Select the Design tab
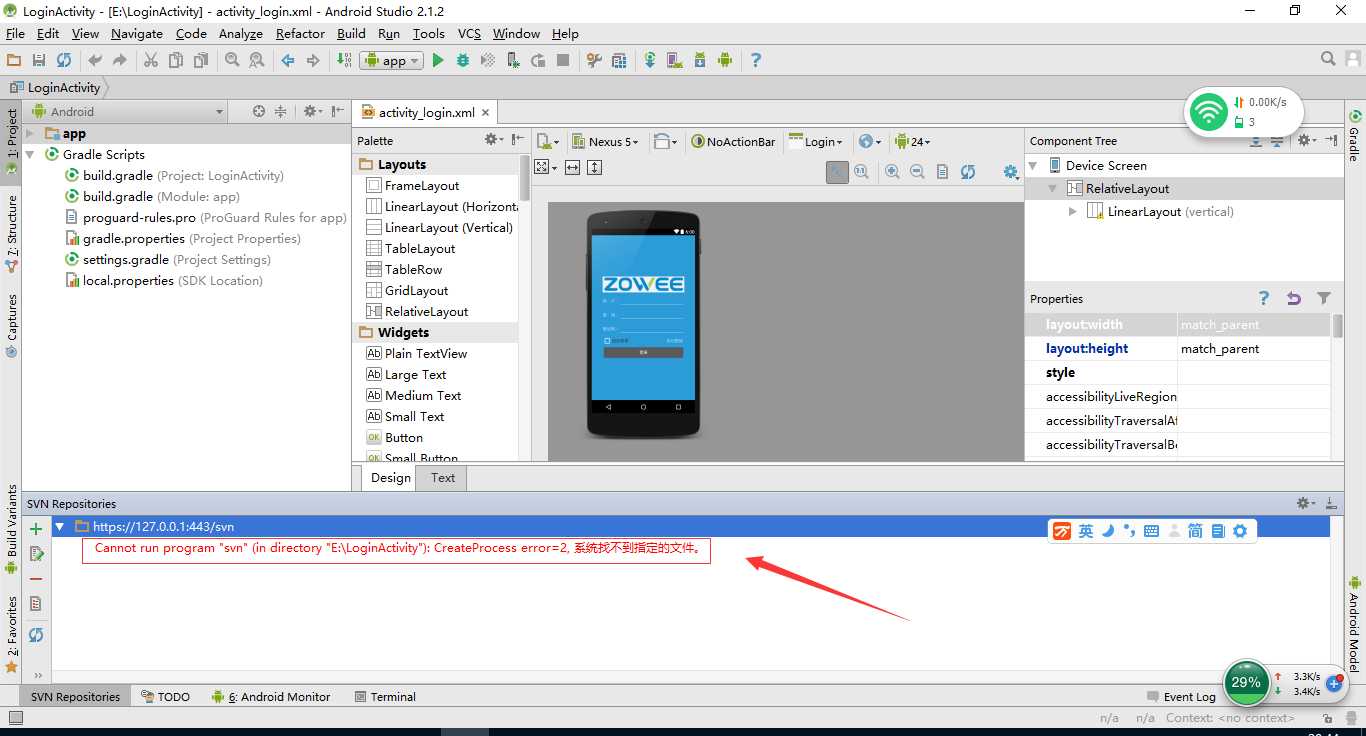1366x736 pixels. (391, 478)
